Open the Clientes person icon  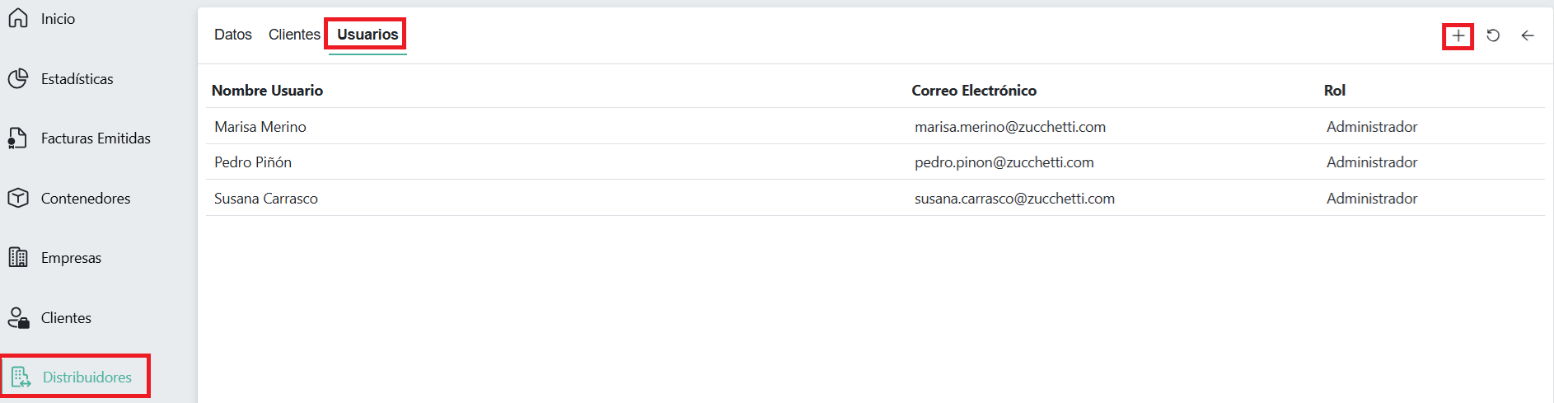[17, 318]
